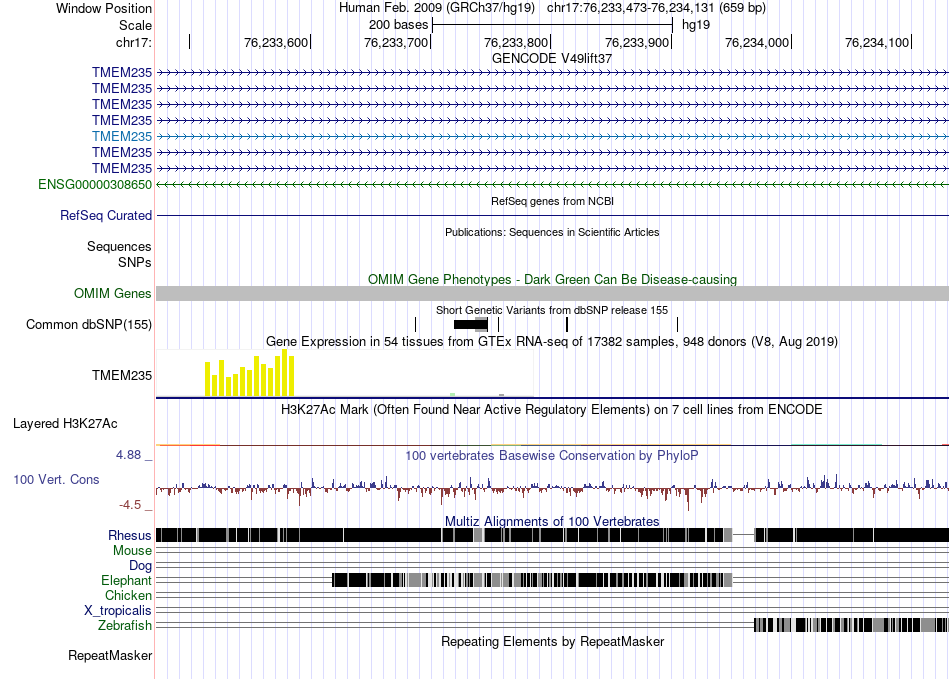Open the ENSG00000308650 gene label
This screenshot has width=950, height=679.
pyautogui.click(x=95, y=184)
